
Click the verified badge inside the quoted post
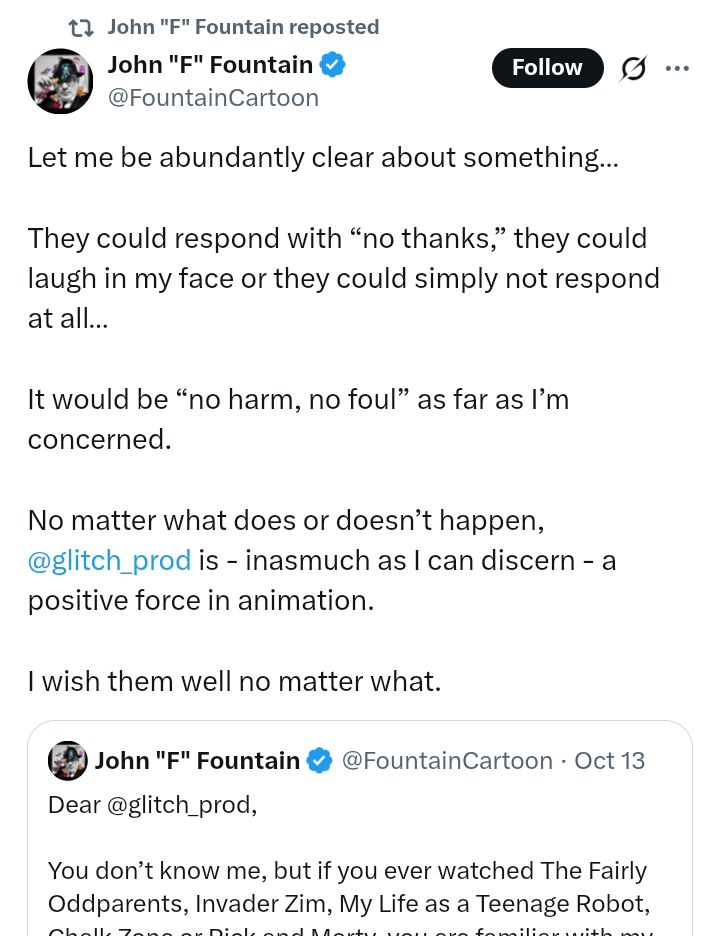tap(319, 761)
